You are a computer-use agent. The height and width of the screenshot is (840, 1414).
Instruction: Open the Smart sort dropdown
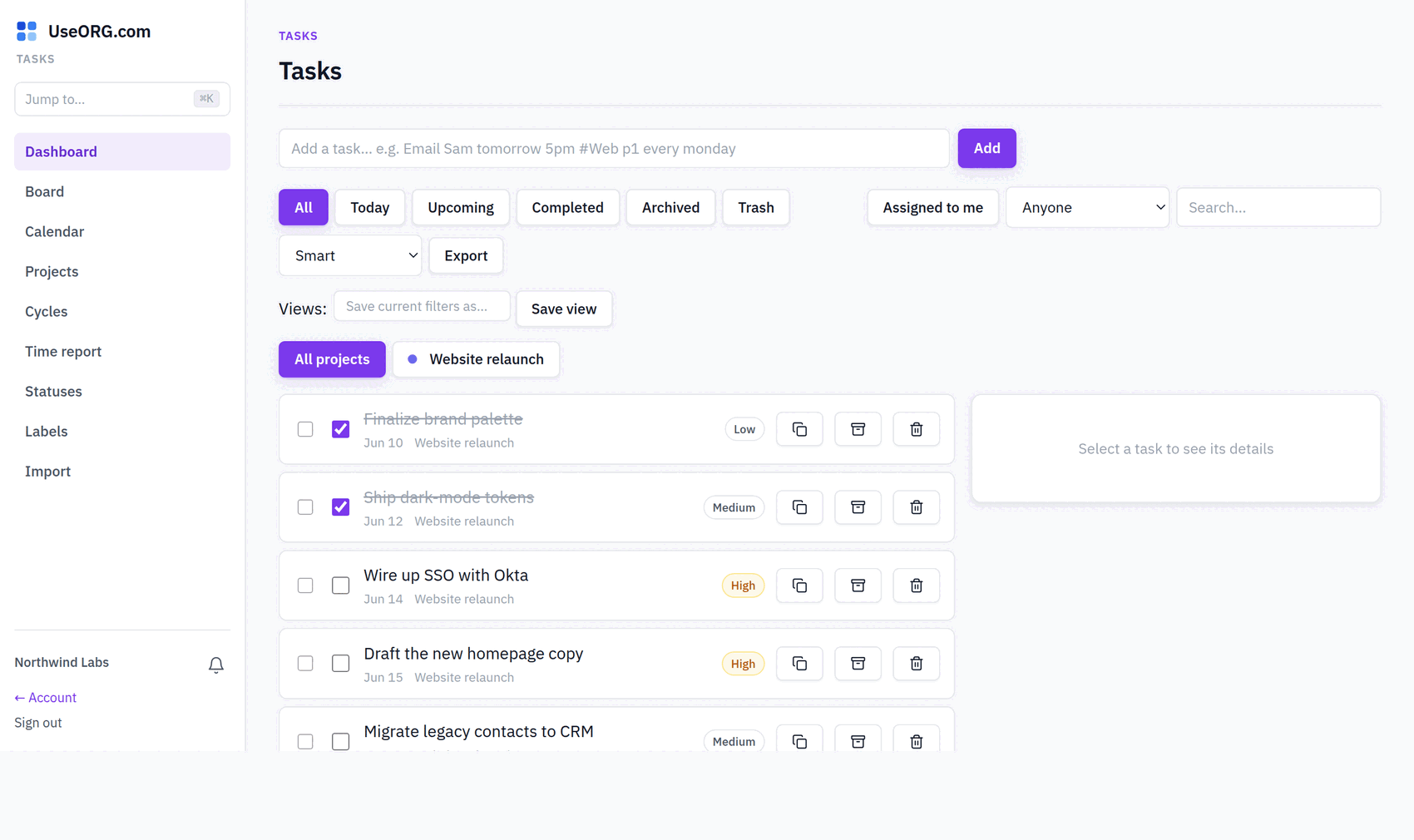pyautogui.click(x=350, y=255)
